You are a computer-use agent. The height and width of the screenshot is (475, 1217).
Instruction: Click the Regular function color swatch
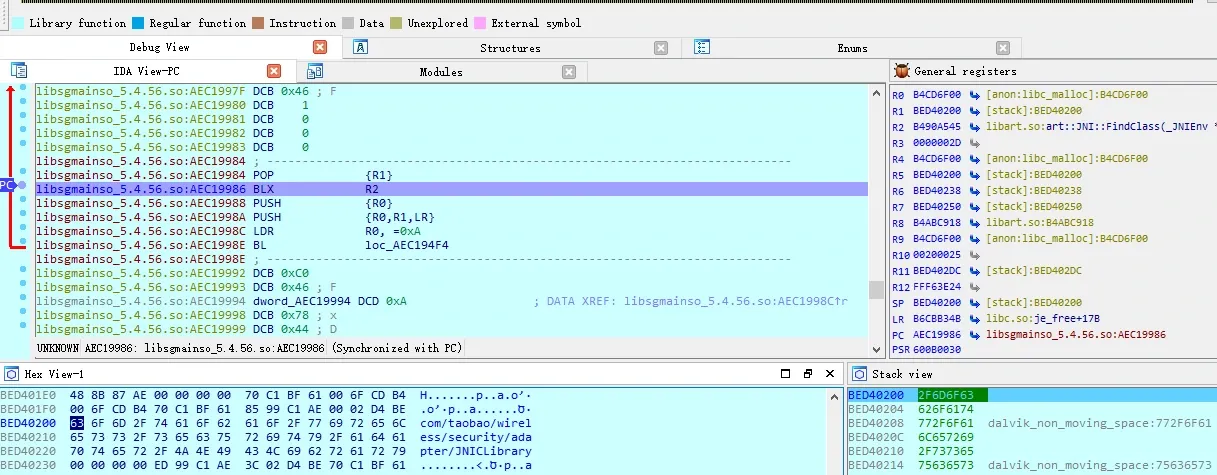point(138,22)
